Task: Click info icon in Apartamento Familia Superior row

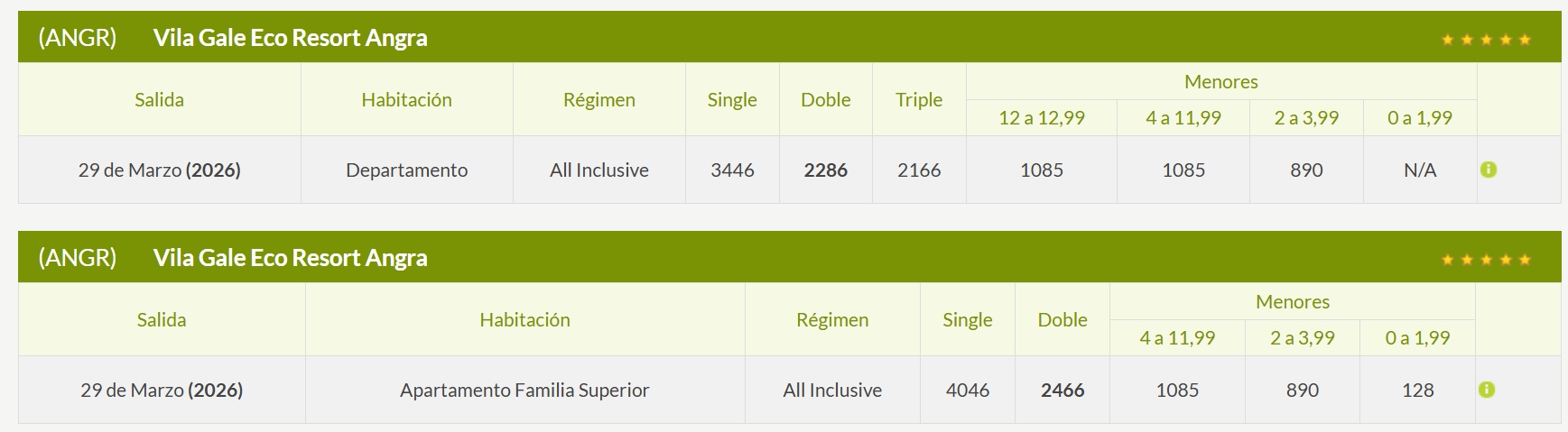Action: (x=1487, y=390)
